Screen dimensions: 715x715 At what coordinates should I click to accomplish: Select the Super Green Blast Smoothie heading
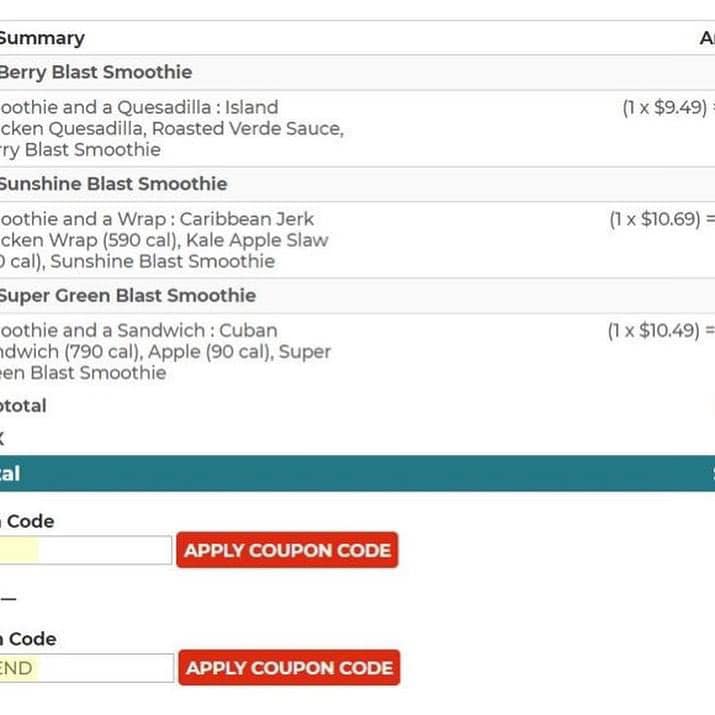click(x=127, y=296)
